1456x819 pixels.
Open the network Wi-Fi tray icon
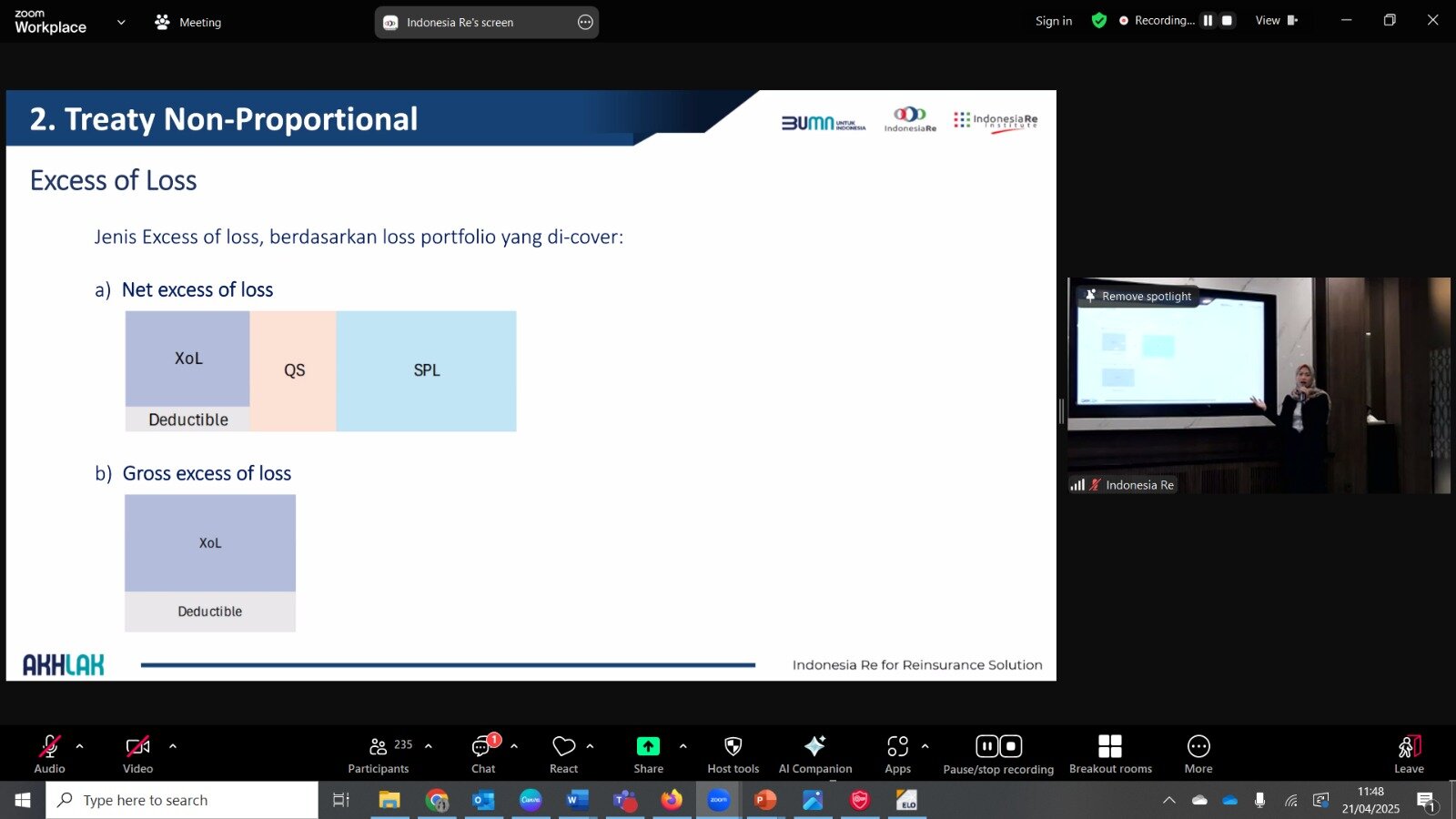pyautogui.click(x=1290, y=800)
